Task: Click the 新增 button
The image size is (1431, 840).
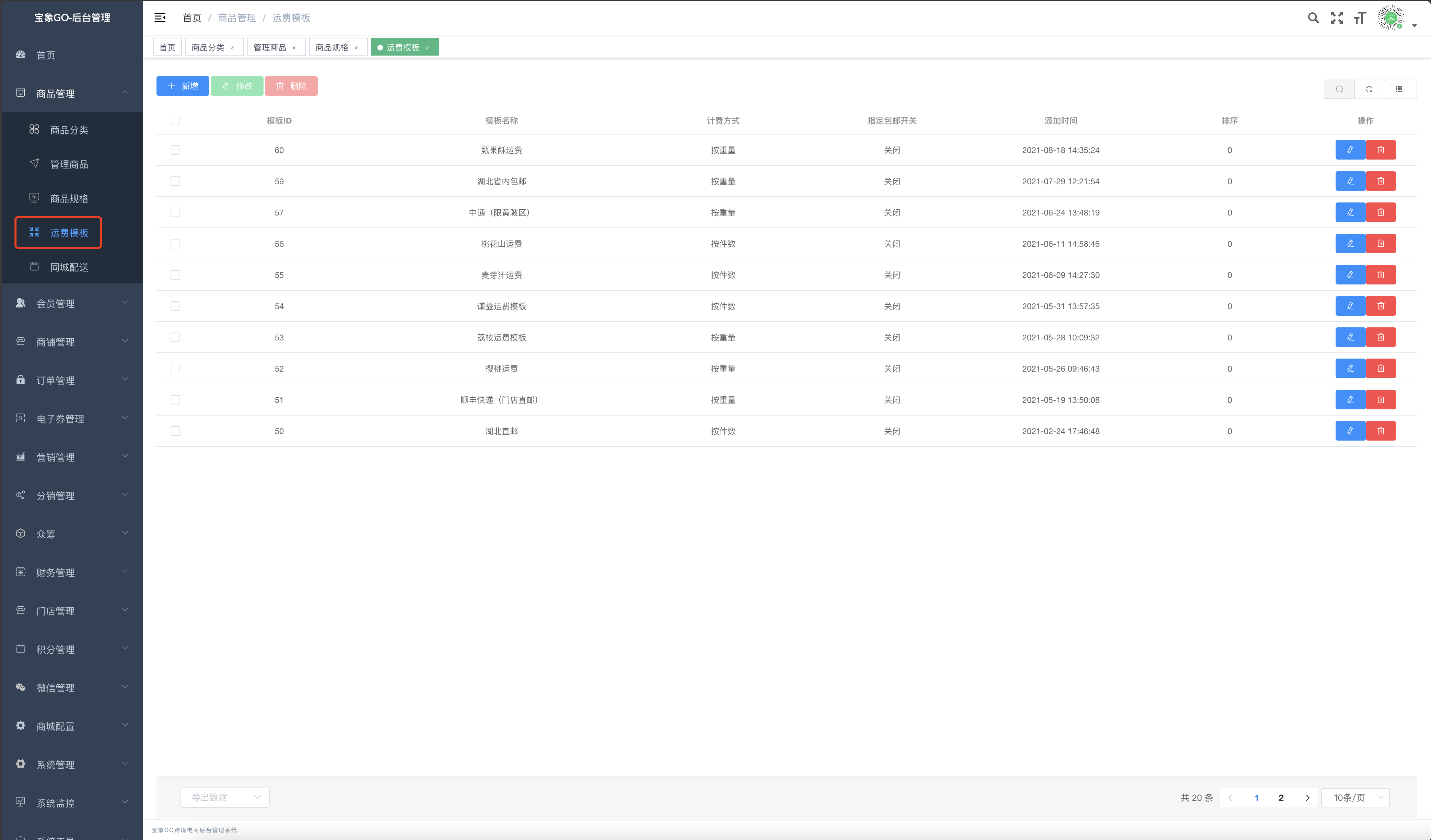Action: 183,86
